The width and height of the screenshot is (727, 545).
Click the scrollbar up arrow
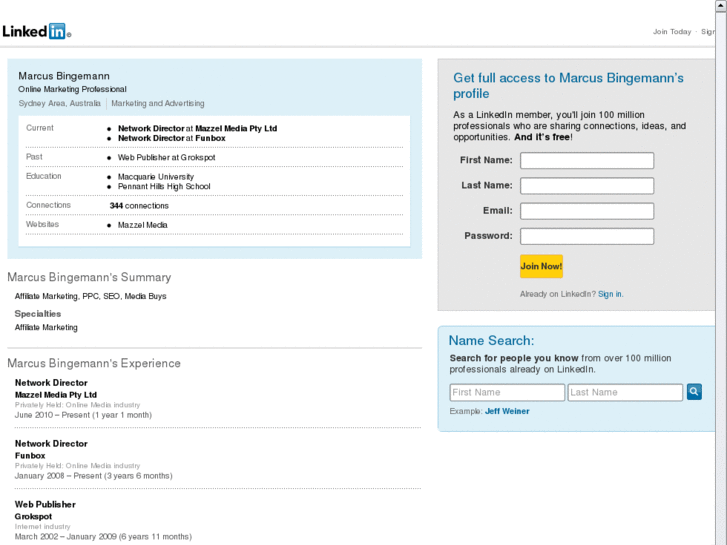click(x=721, y=6)
